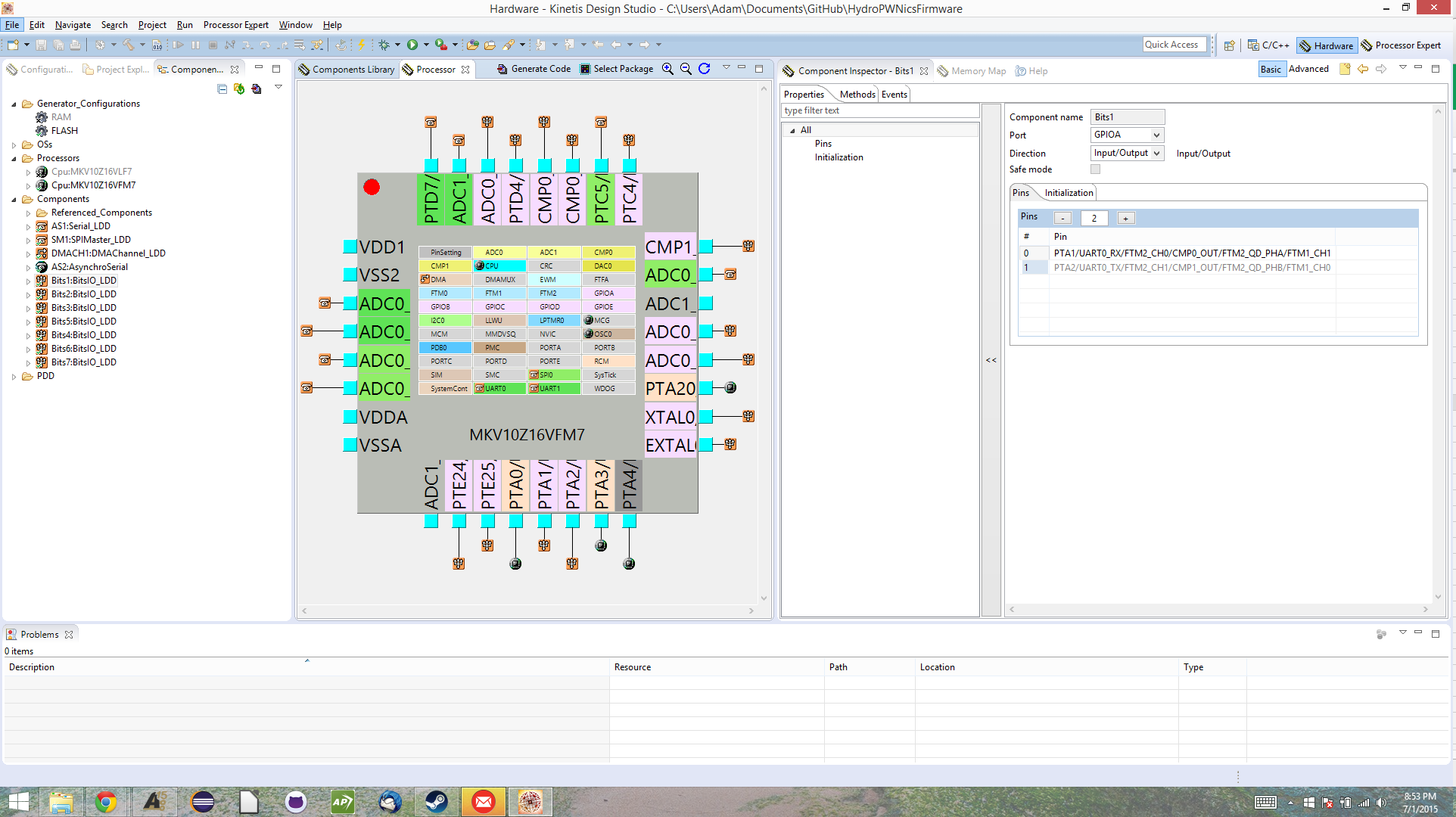This screenshot has width=1456, height=817.
Task: Click the collapse all icon in Components view
Action: [x=222, y=89]
